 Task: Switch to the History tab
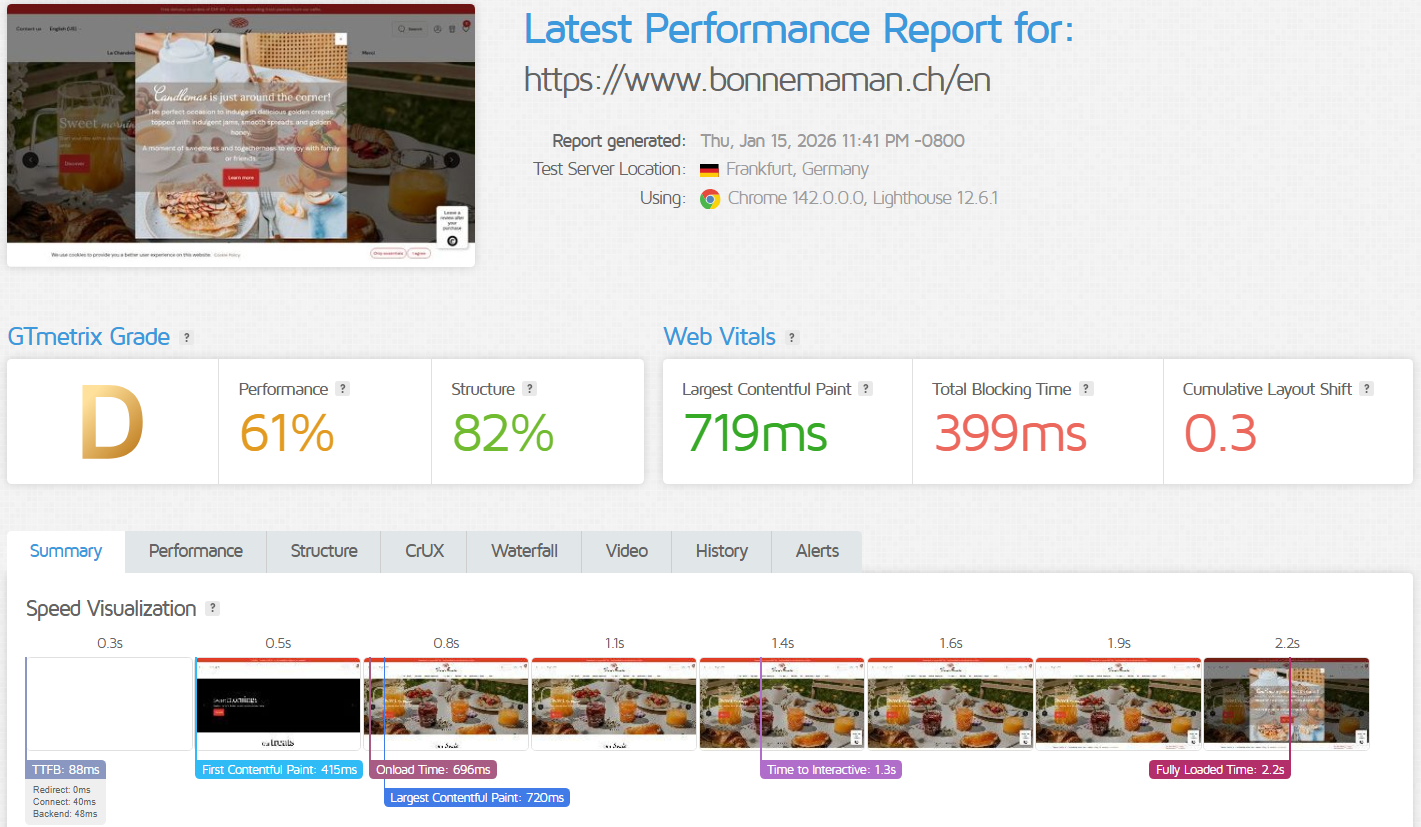point(722,551)
